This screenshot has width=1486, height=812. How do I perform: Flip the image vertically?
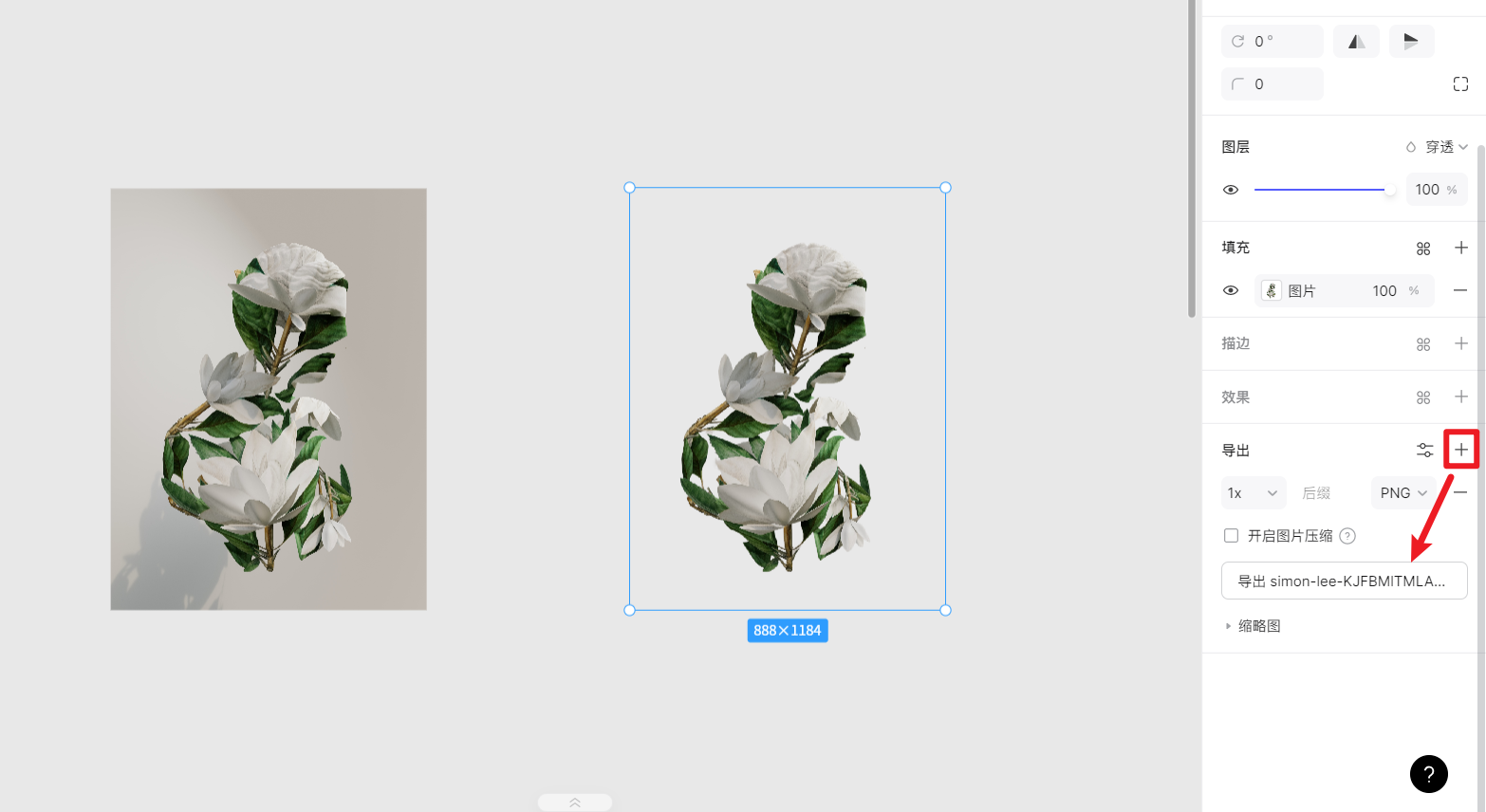click(x=1411, y=42)
